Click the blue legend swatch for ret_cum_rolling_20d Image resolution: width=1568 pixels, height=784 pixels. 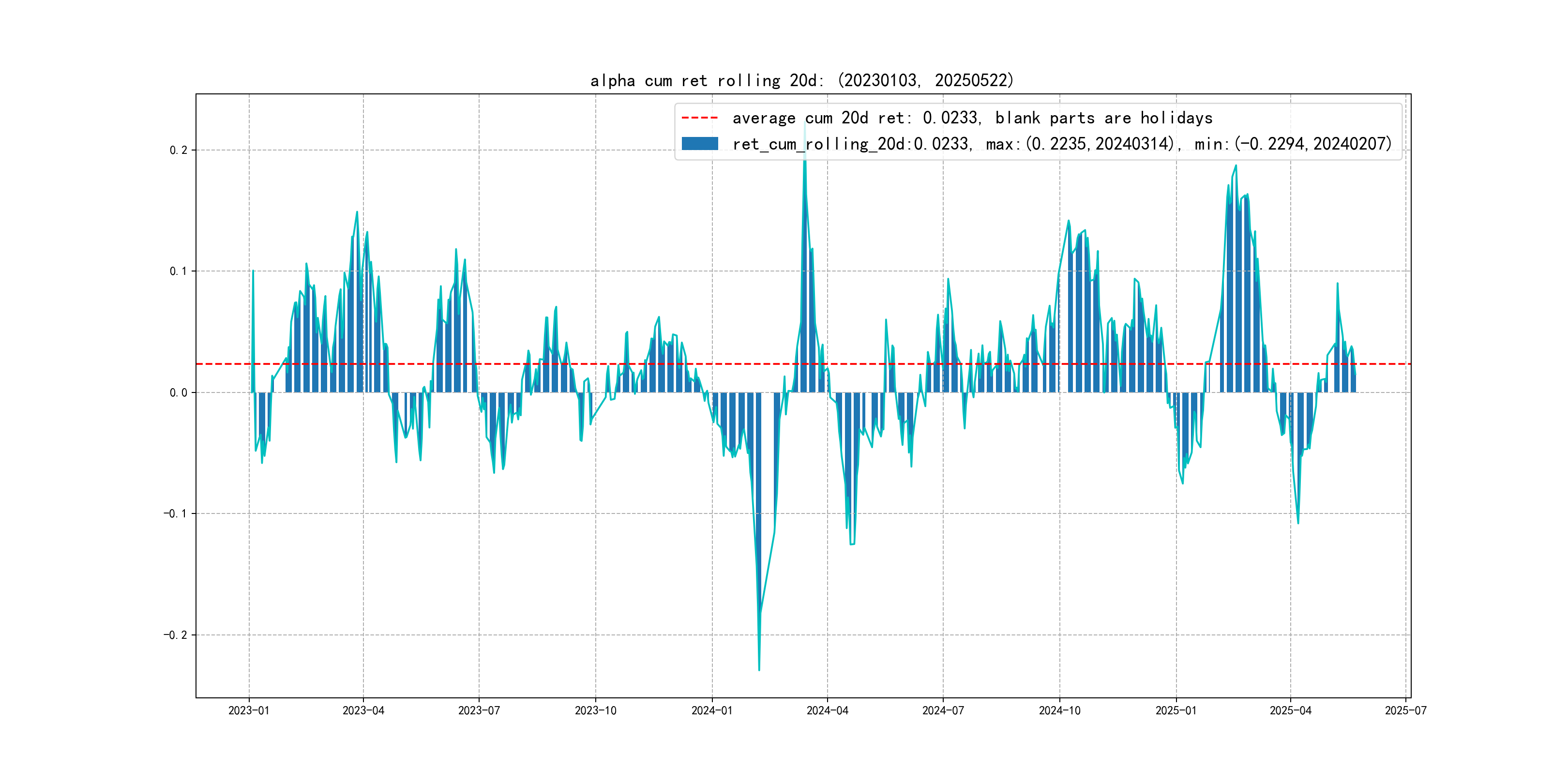[x=699, y=144]
